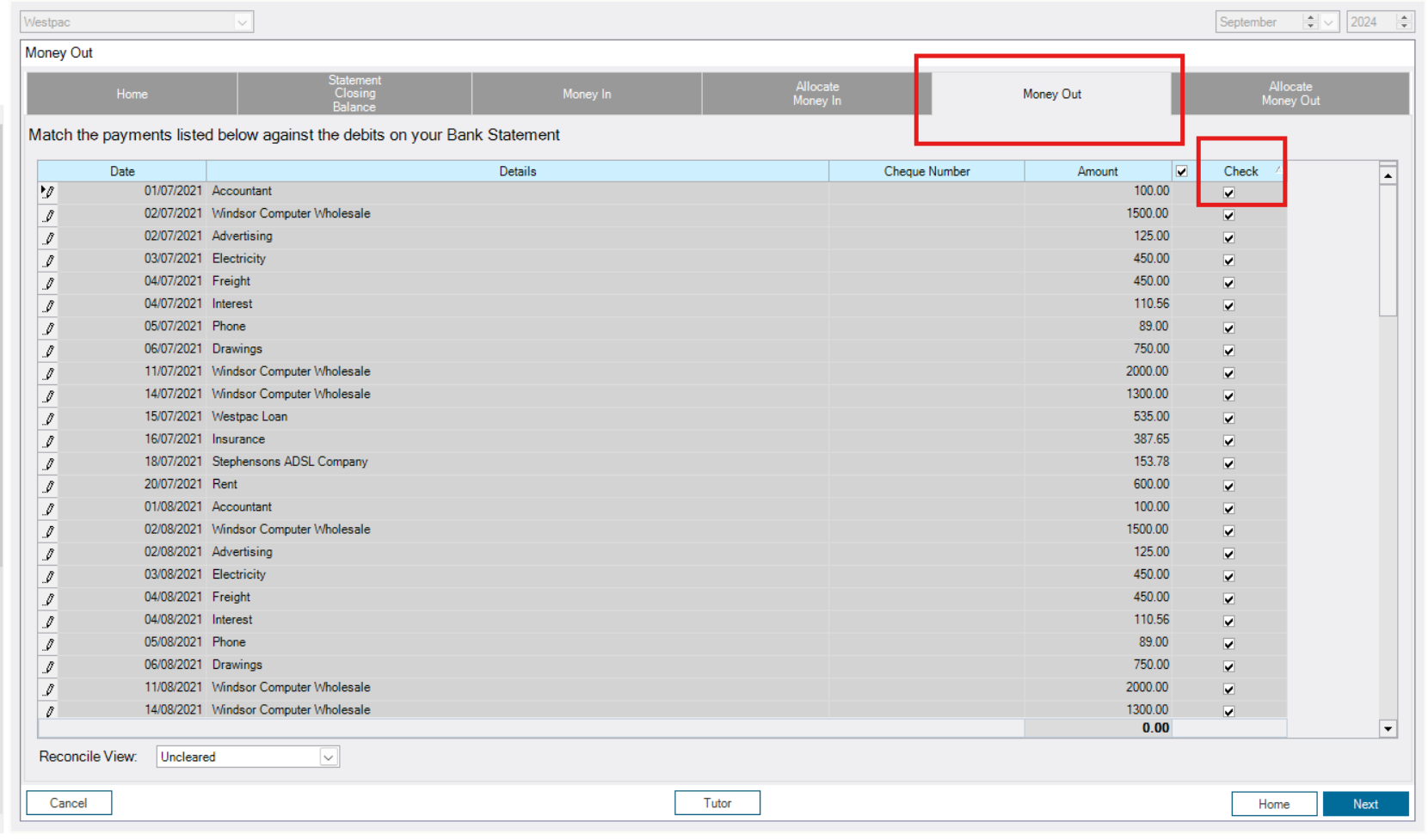Click the edit icon for 16/07/2021 Insurance row

point(49,440)
